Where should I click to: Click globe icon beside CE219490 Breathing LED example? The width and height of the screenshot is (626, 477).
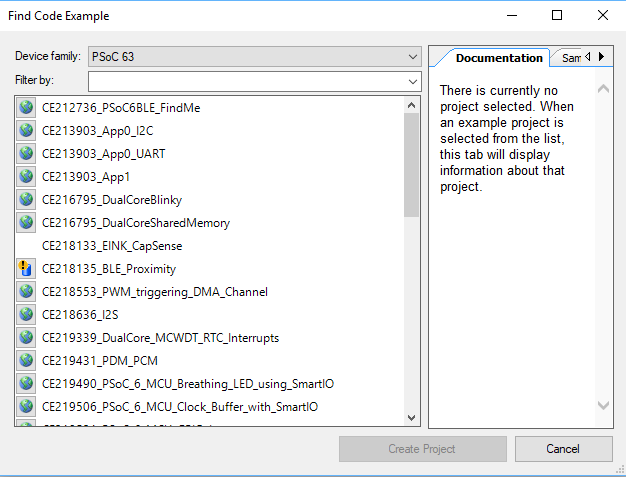point(26,383)
